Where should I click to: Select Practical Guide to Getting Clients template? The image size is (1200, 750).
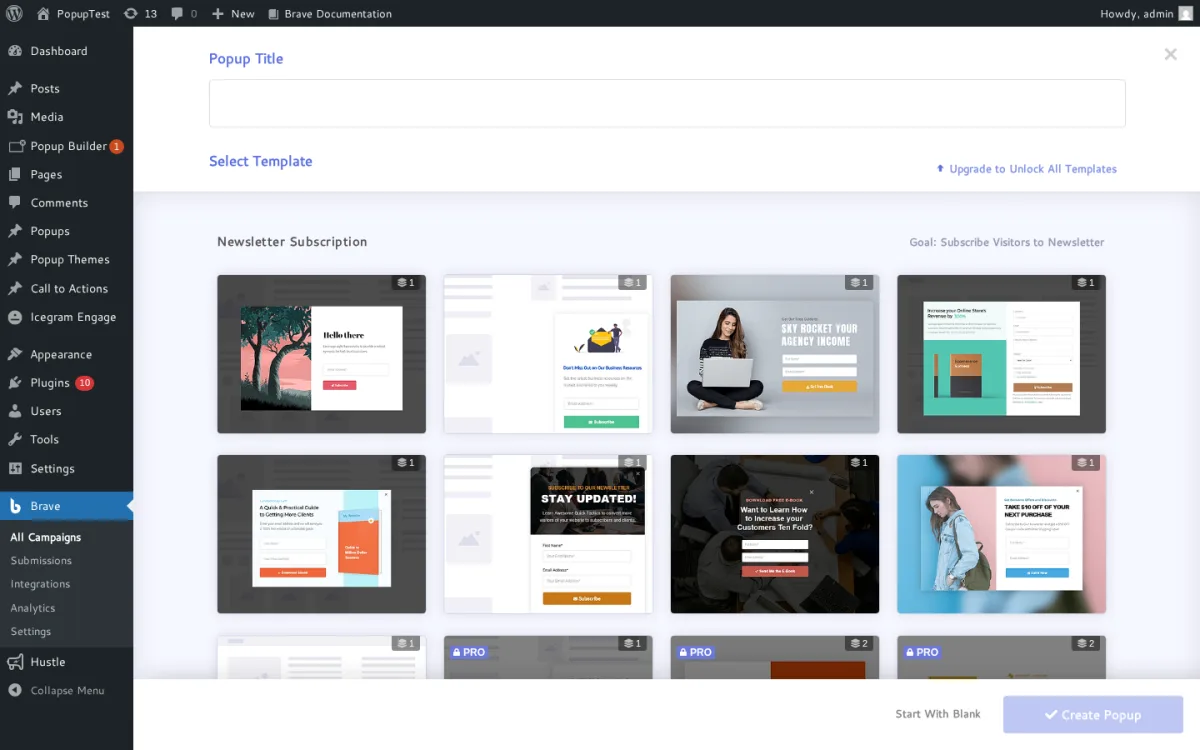pyautogui.click(x=321, y=534)
